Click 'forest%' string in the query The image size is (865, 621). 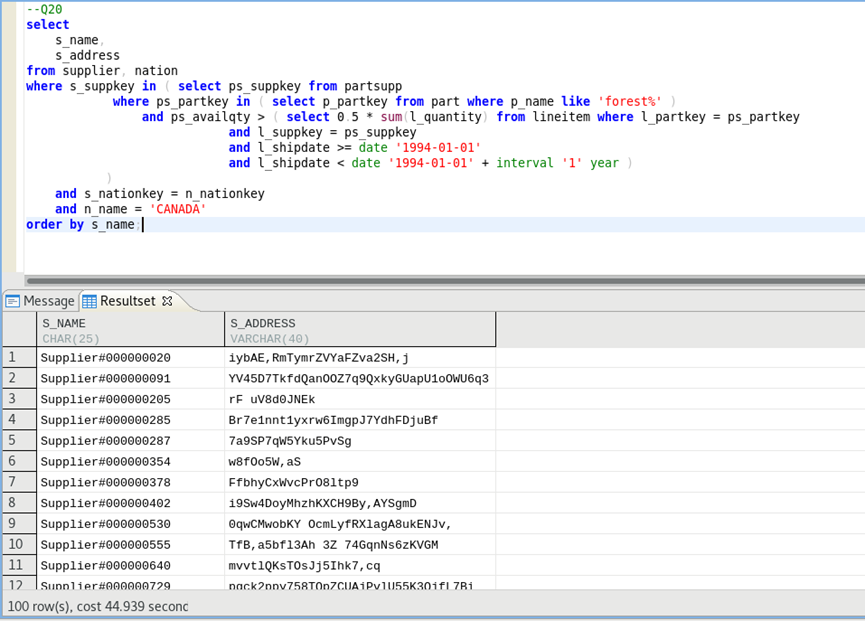pyautogui.click(x=629, y=101)
